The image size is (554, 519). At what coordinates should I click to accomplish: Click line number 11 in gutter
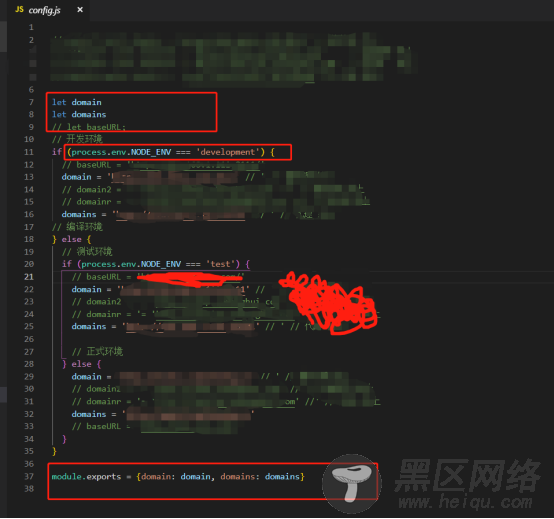click(29, 152)
